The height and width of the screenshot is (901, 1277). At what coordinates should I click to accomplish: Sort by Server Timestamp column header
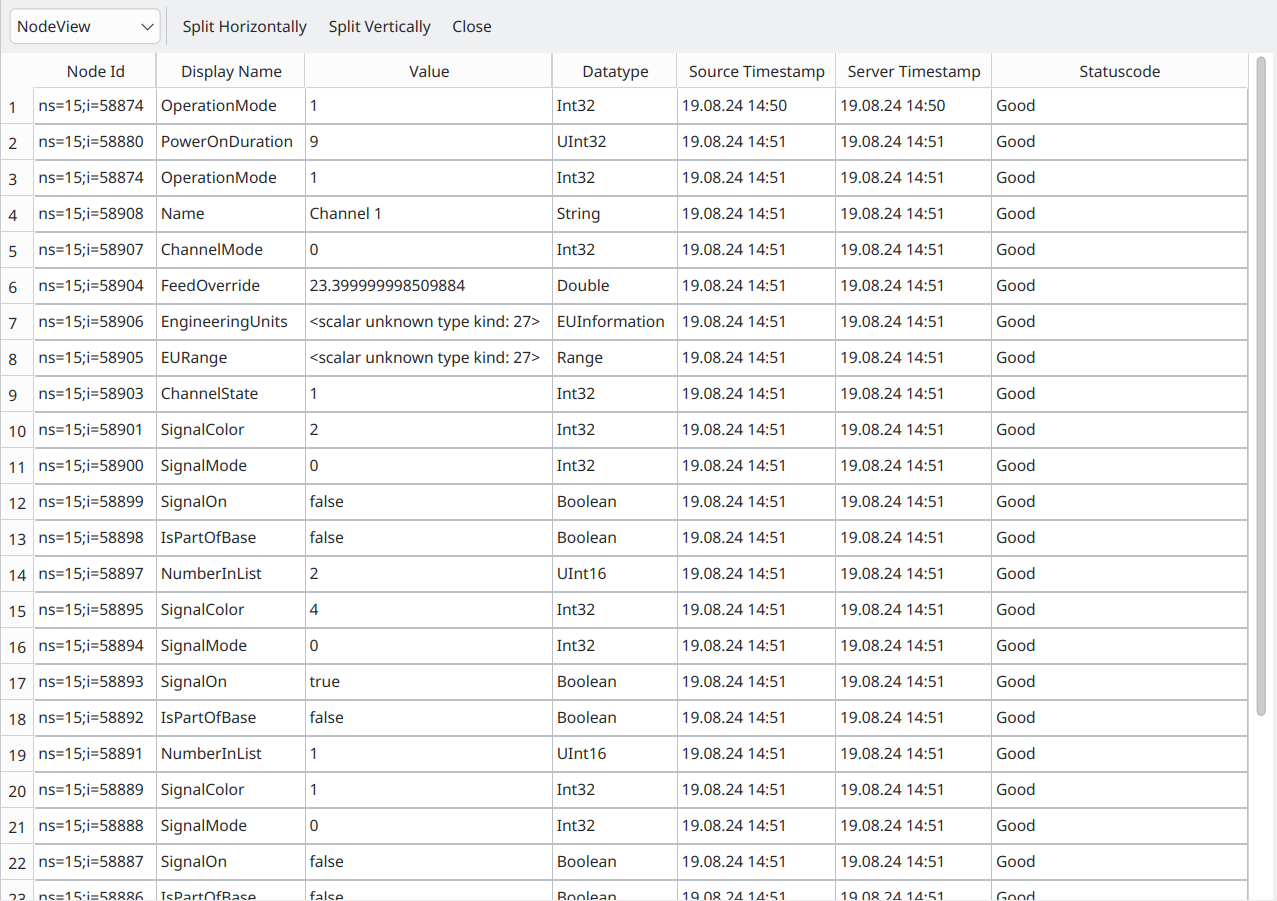tap(913, 71)
